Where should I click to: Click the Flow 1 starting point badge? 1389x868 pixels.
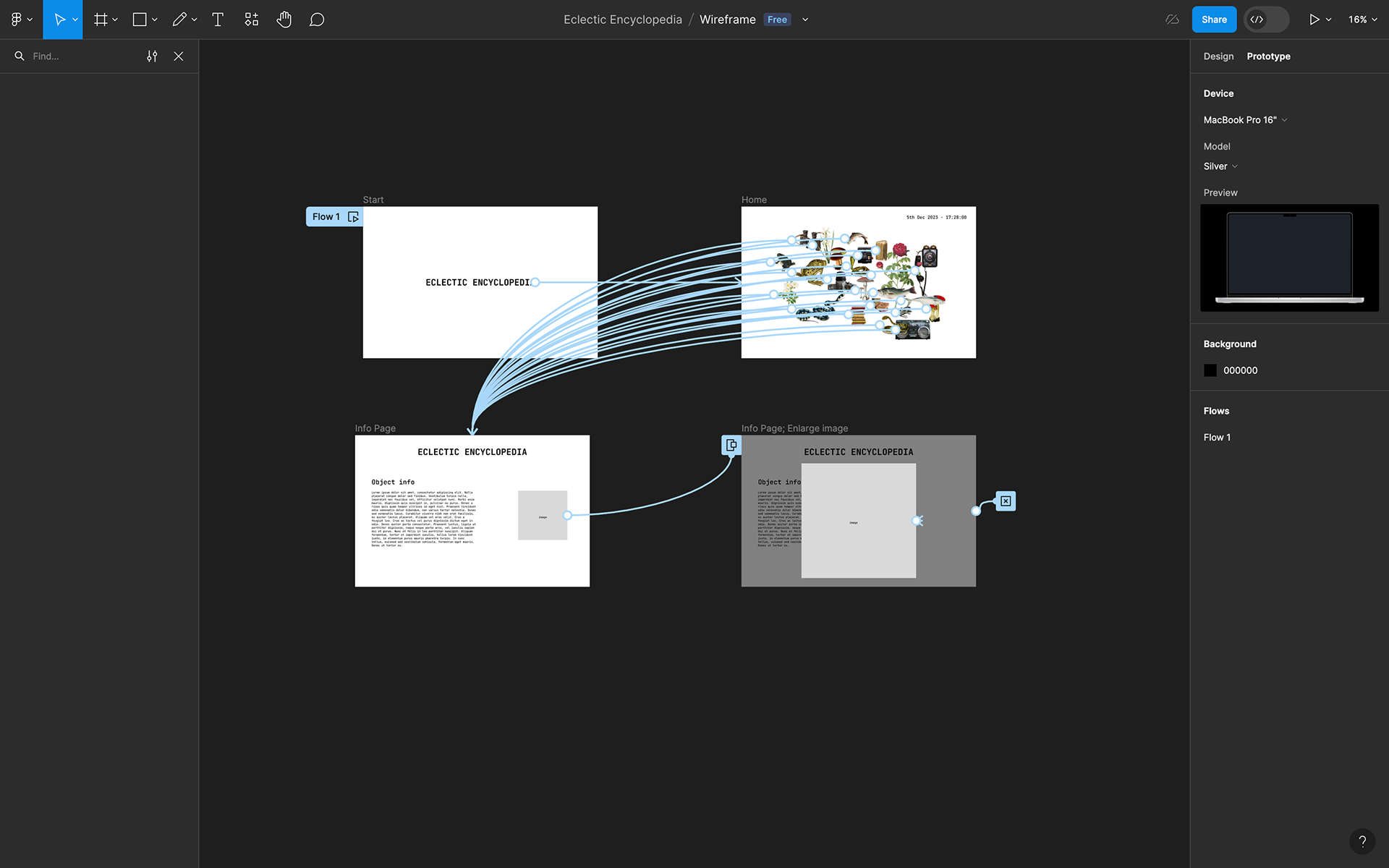pyautogui.click(x=326, y=217)
